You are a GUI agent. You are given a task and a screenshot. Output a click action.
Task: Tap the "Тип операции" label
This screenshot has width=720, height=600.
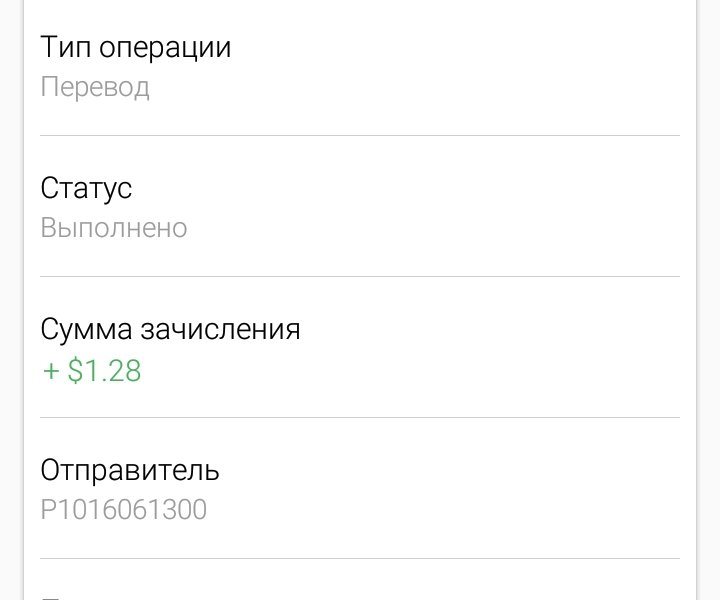click(135, 47)
